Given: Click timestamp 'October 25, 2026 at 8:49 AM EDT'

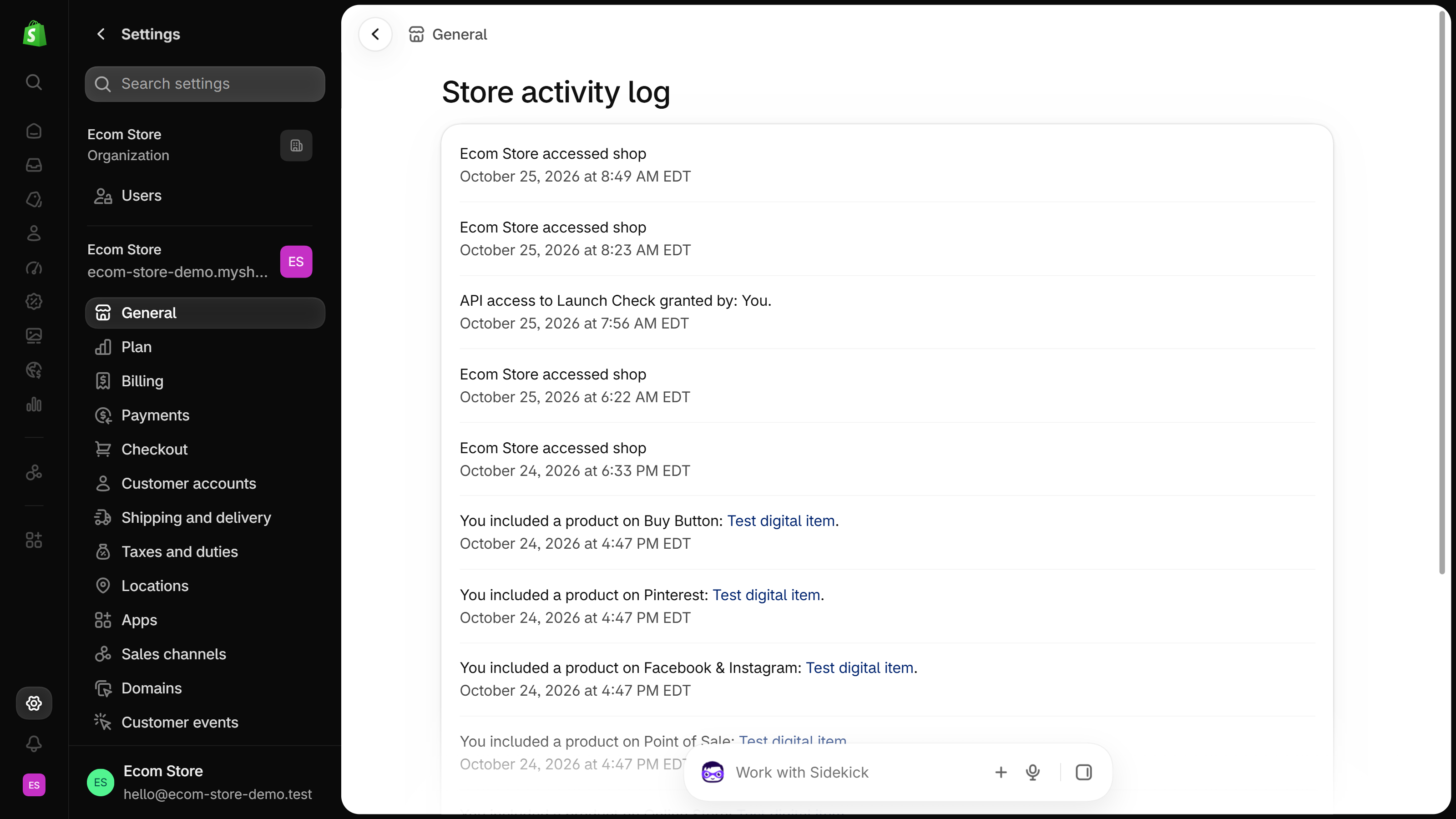Looking at the screenshot, I should tap(575, 177).
